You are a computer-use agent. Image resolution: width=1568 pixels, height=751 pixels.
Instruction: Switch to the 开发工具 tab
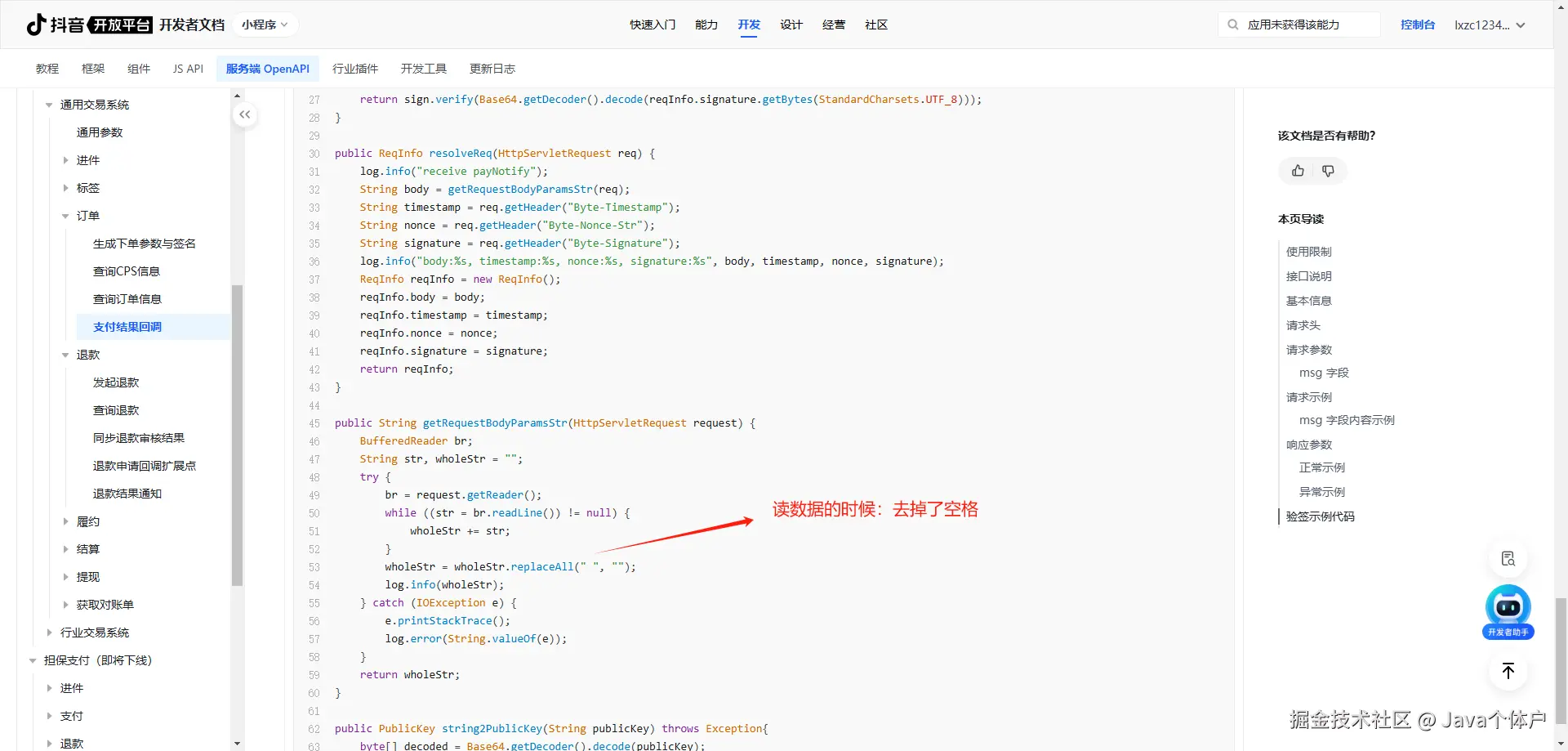point(424,69)
